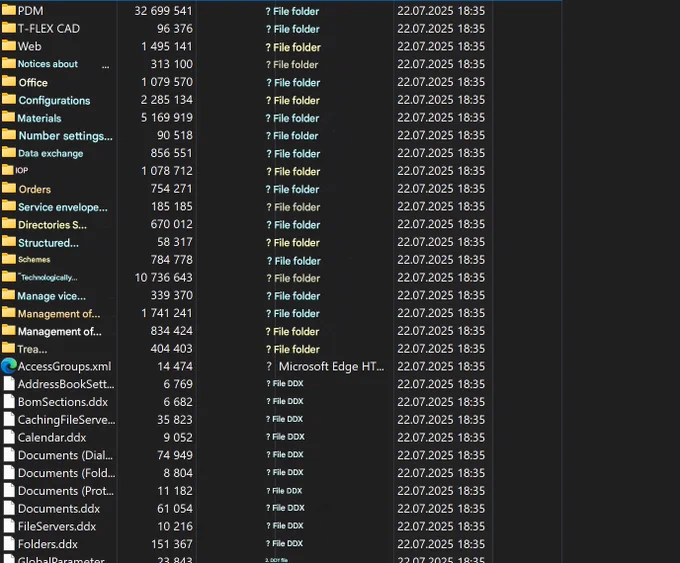Select 'Management of...' folder sized 1 741 241

59,314
